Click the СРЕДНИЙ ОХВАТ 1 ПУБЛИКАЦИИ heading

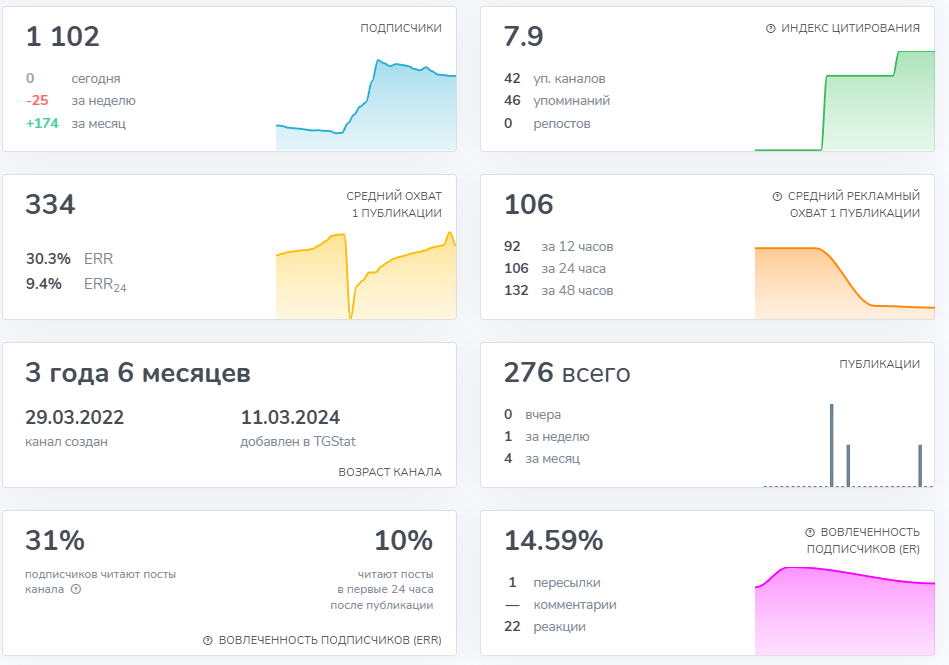[394, 205]
